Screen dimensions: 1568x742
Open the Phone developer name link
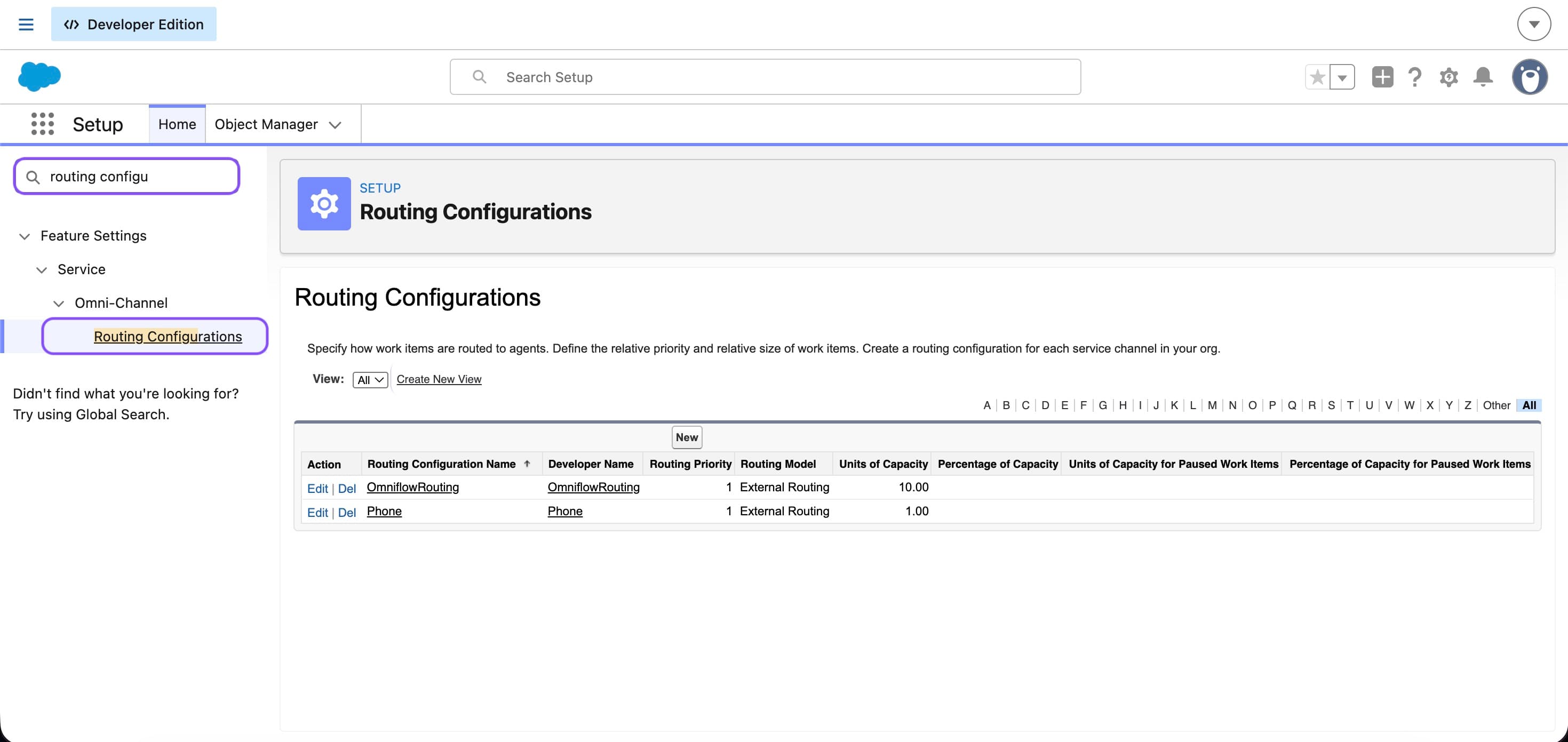click(565, 512)
